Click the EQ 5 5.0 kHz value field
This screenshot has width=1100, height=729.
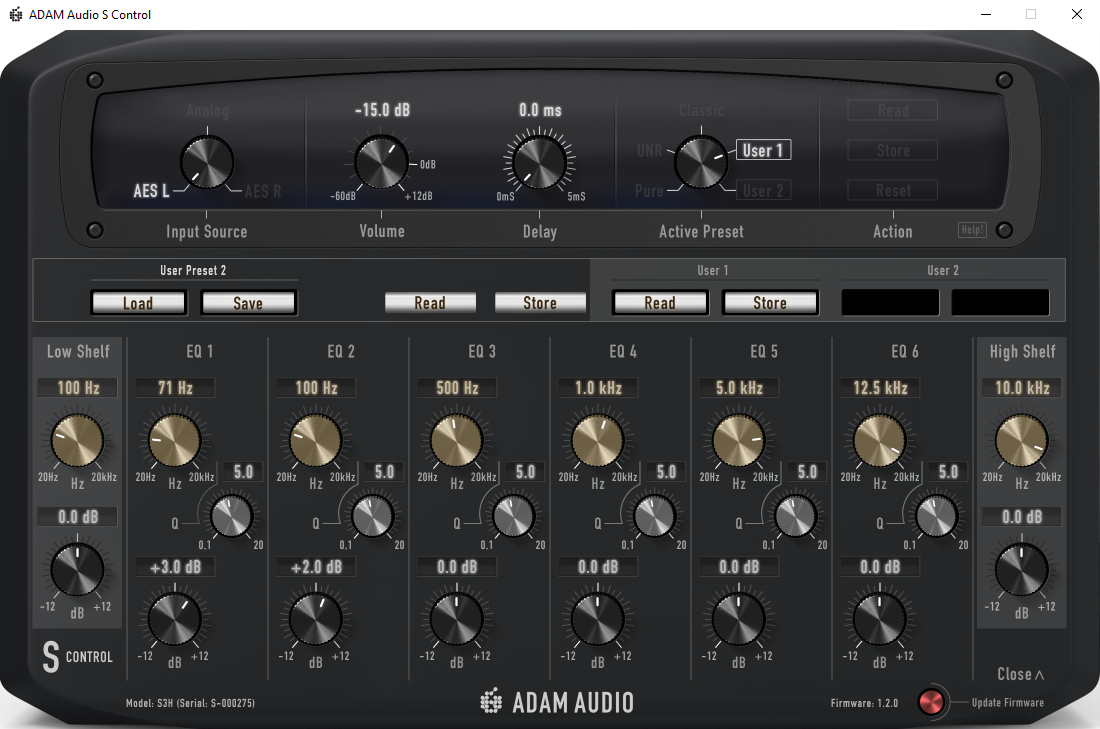[739, 387]
